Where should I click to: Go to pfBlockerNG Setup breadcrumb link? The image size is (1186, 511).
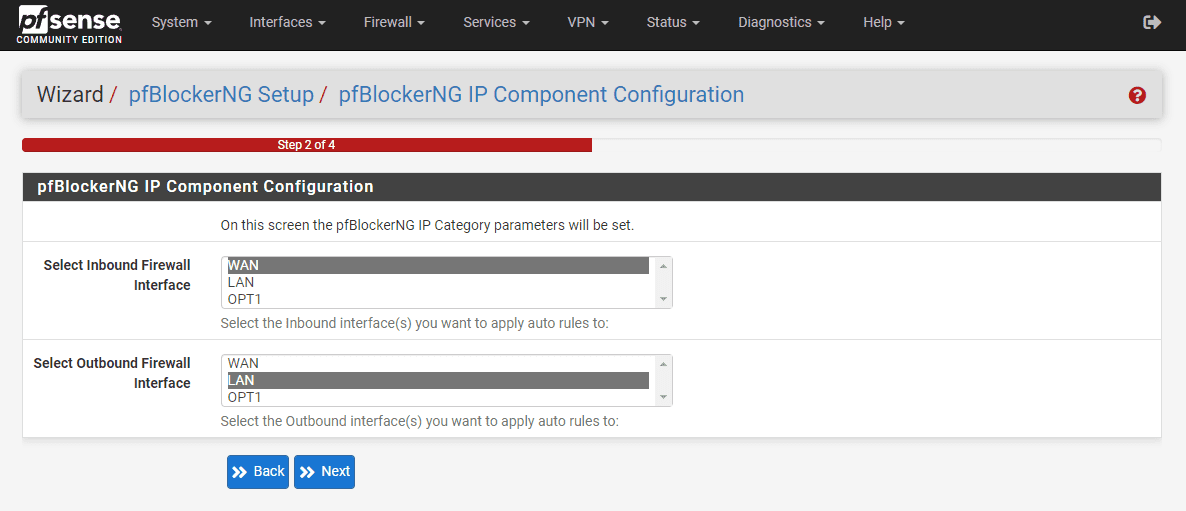(221, 95)
